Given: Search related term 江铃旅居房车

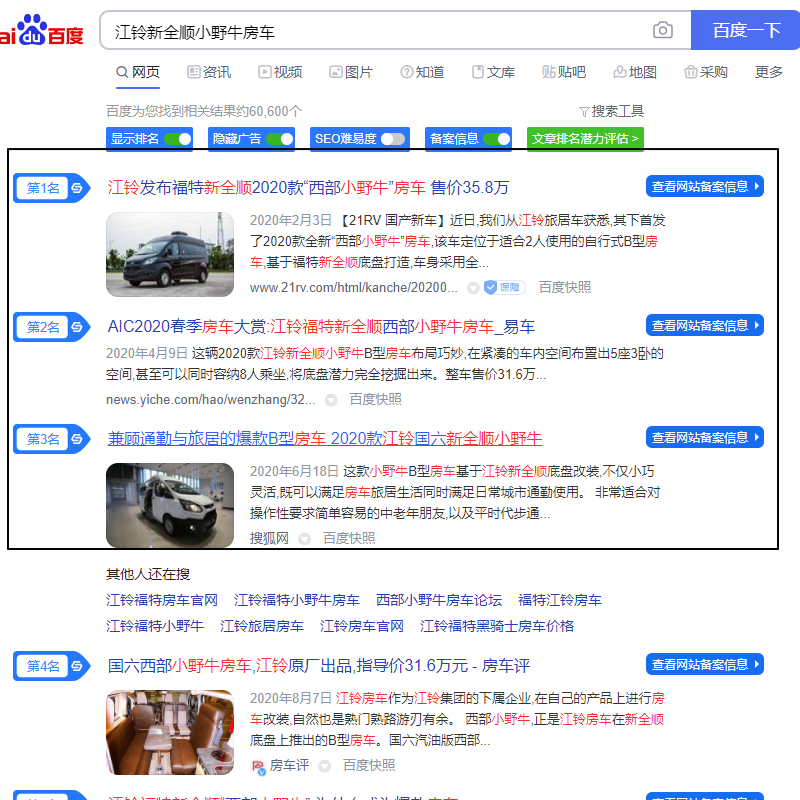Looking at the screenshot, I should (x=262, y=626).
